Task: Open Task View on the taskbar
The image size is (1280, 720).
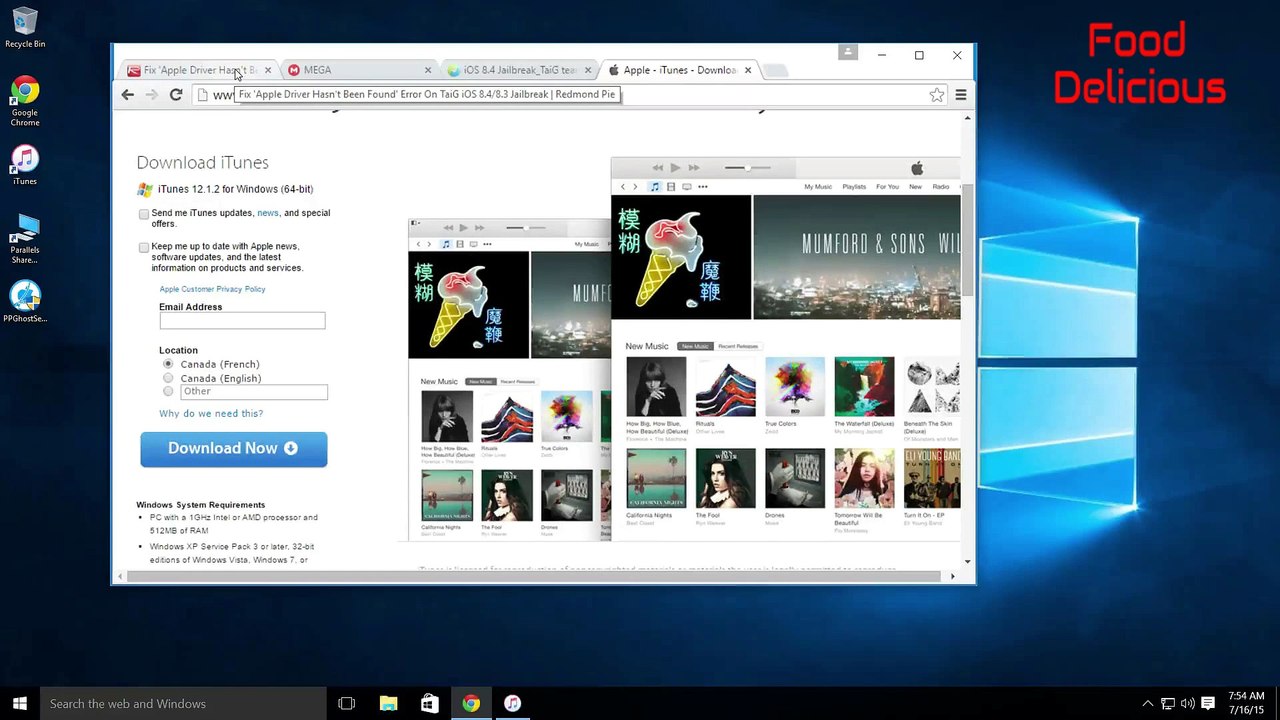Action: (x=347, y=703)
